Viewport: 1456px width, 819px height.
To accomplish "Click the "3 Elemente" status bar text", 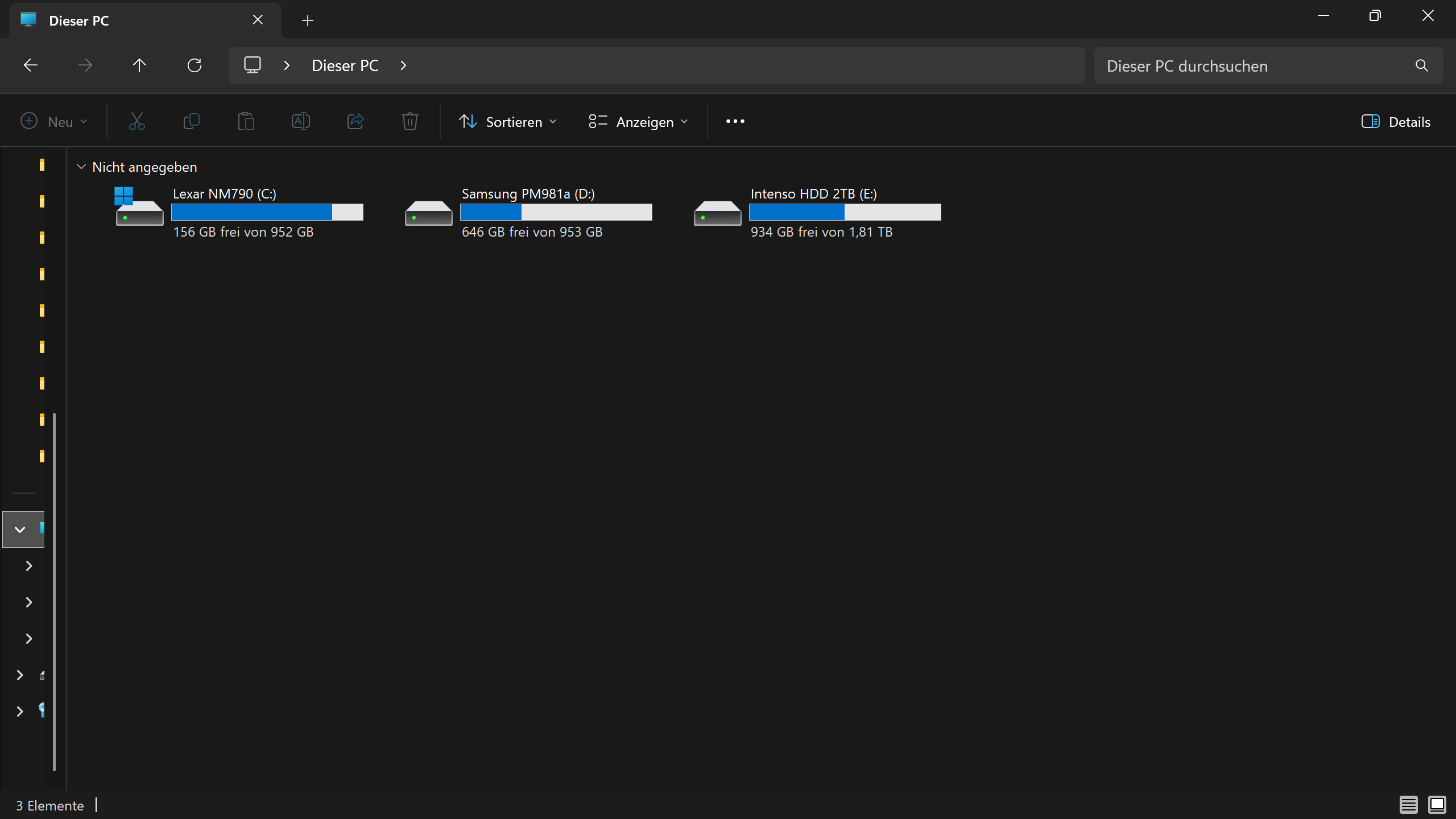I will [x=50, y=805].
